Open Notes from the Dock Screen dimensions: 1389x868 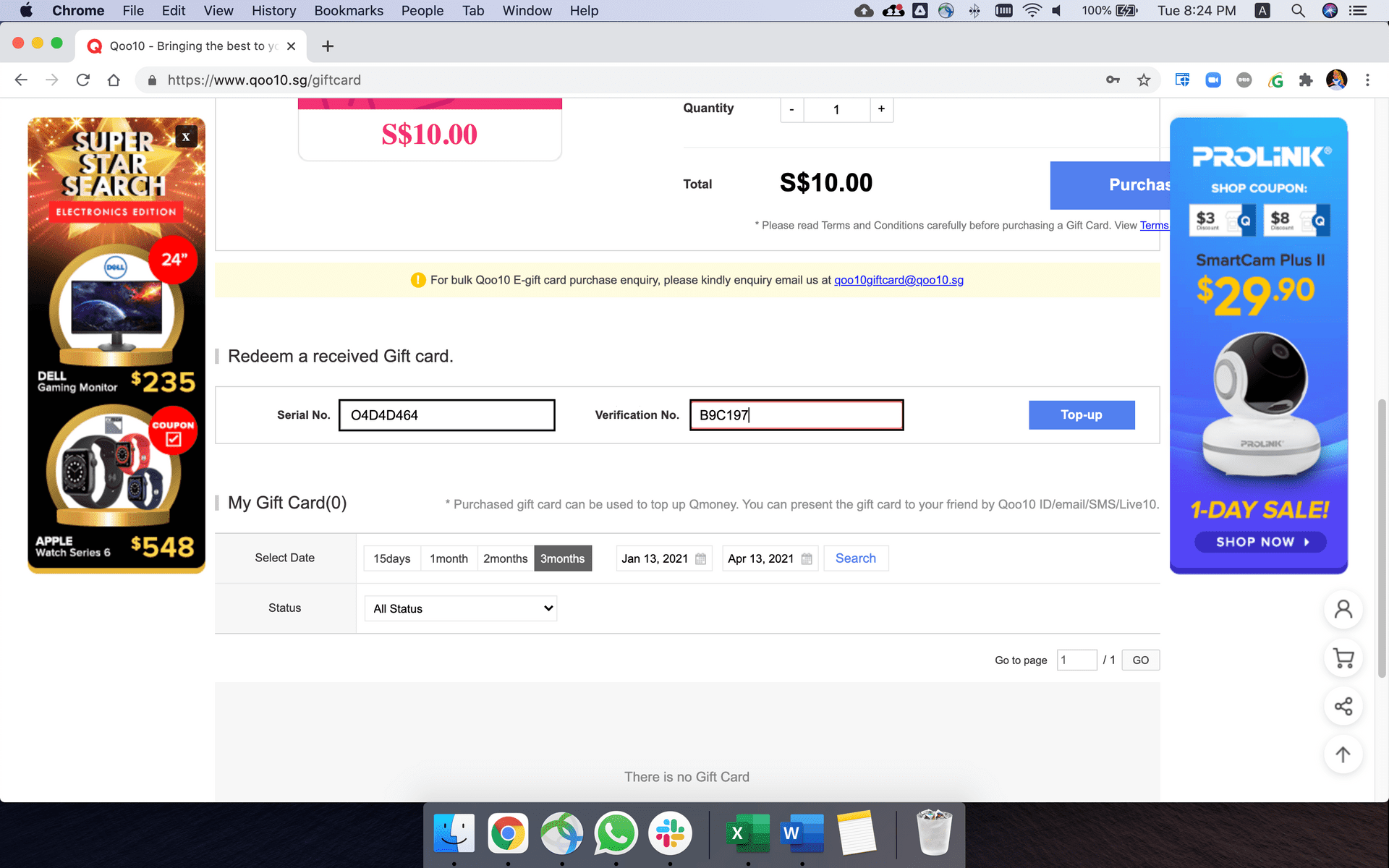click(x=857, y=834)
